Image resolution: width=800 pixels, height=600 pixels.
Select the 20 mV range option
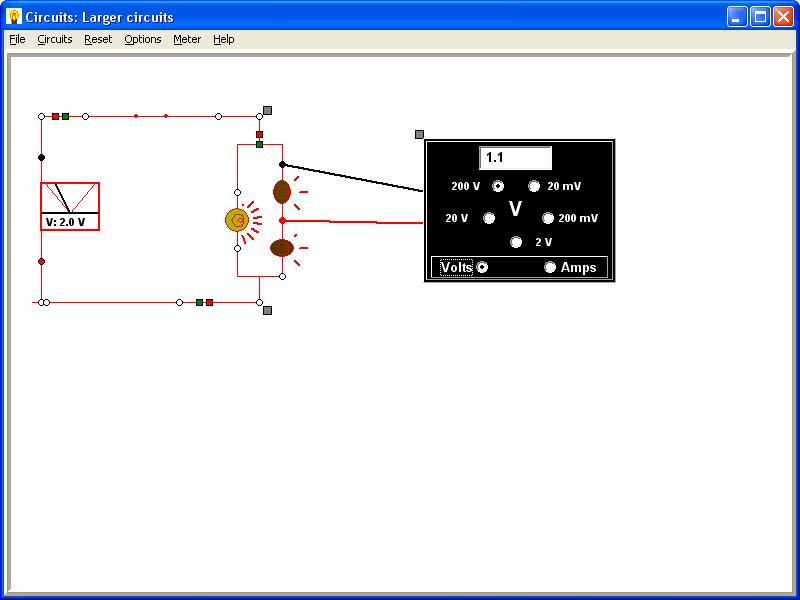(534, 186)
